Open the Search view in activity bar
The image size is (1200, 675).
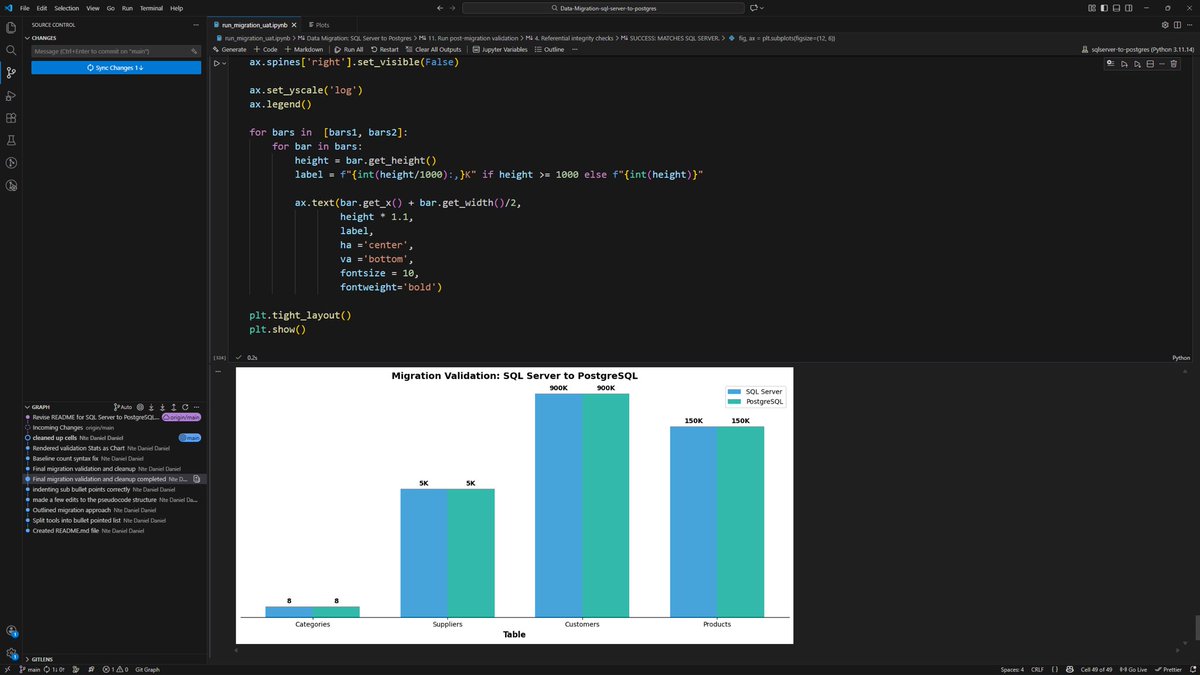tap(11, 50)
